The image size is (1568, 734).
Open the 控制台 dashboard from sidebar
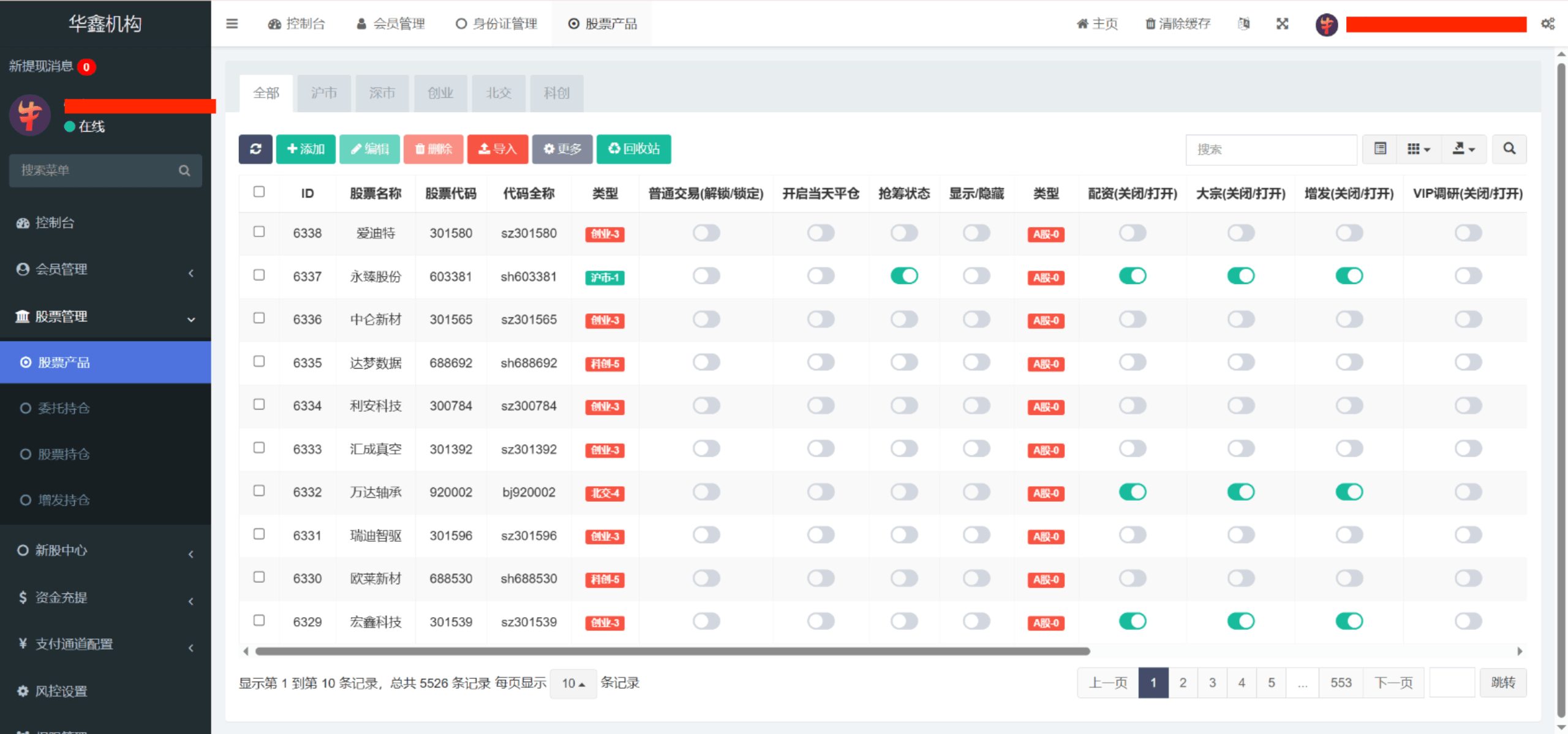(x=55, y=223)
